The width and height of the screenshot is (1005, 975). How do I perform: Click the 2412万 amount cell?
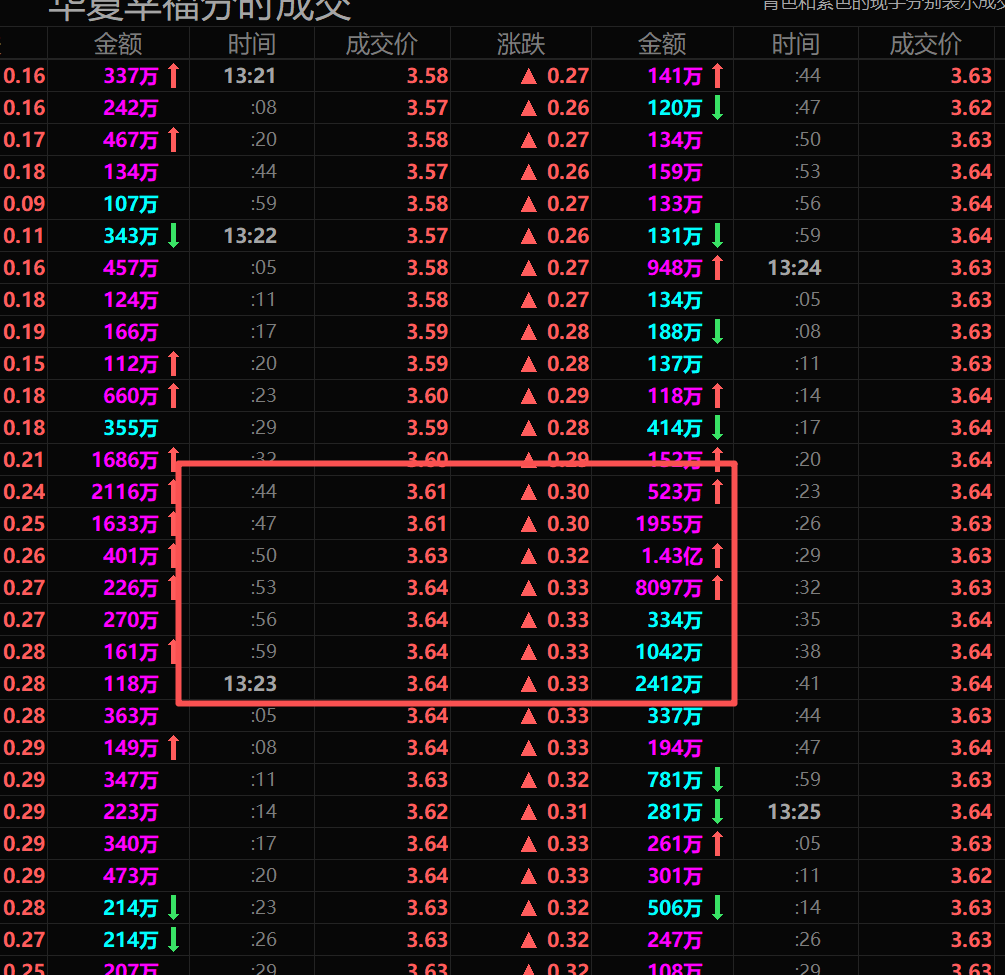[x=669, y=684]
